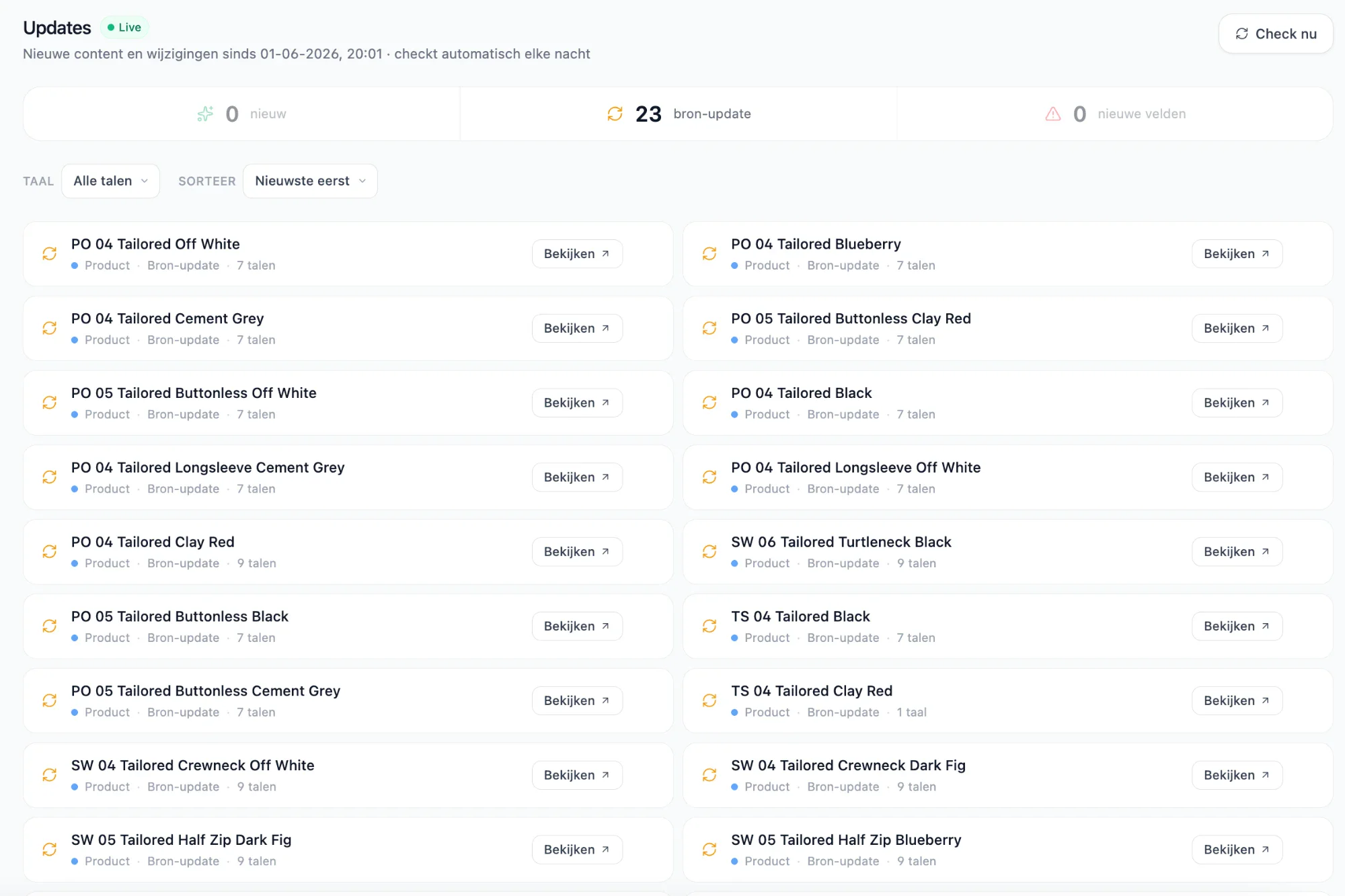This screenshot has height=896, width=1345.
Task: Click the warning triangle icon by nieuwe velden
Action: coord(1053,114)
